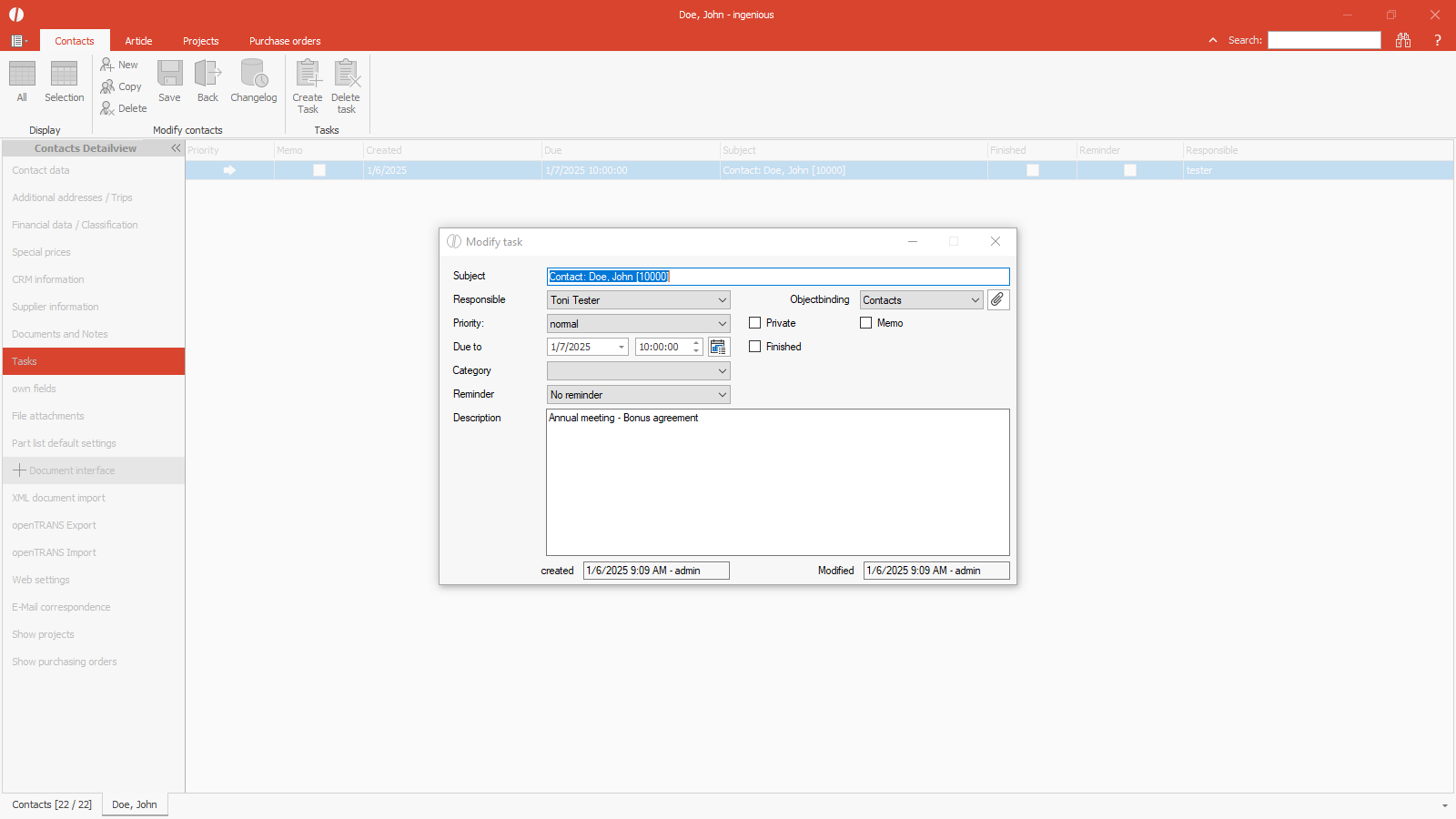This screenshot has height=819, width=1456.
Task: Mark the task as Finished
Action: pyautogui.click(x=755, y=347)
